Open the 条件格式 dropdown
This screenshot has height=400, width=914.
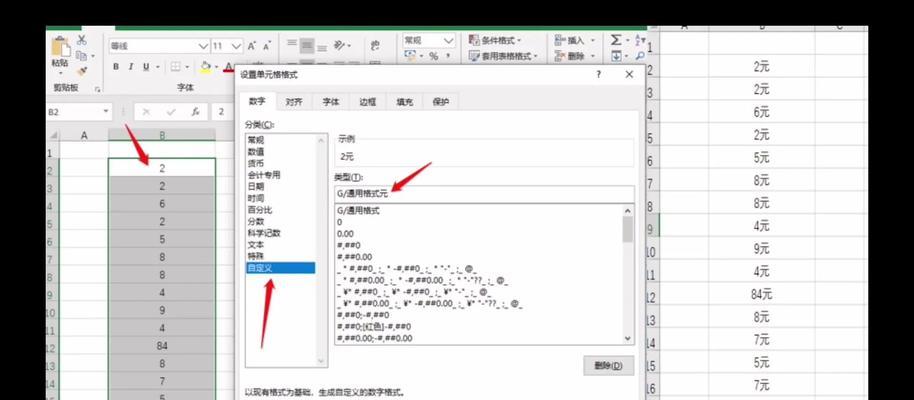coord(495,40)
